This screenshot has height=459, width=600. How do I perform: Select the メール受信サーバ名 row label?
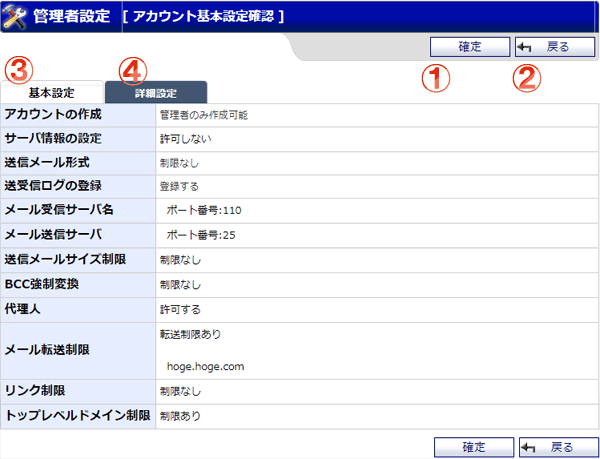click(59, 210)
